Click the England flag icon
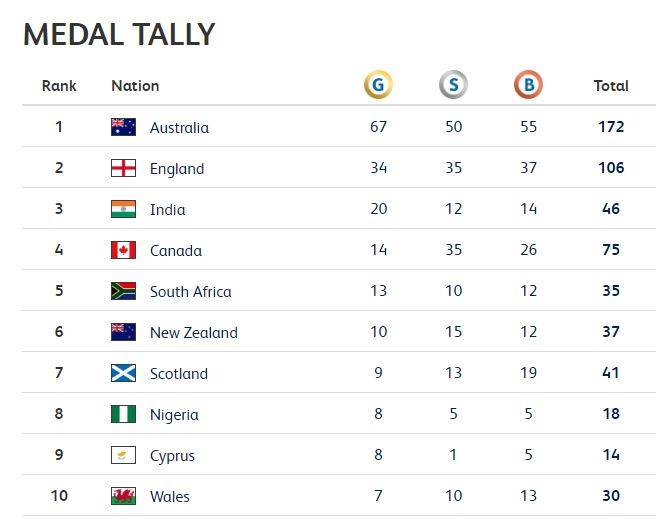Viewport: 671px width, 519px height. tap(124, 168)
